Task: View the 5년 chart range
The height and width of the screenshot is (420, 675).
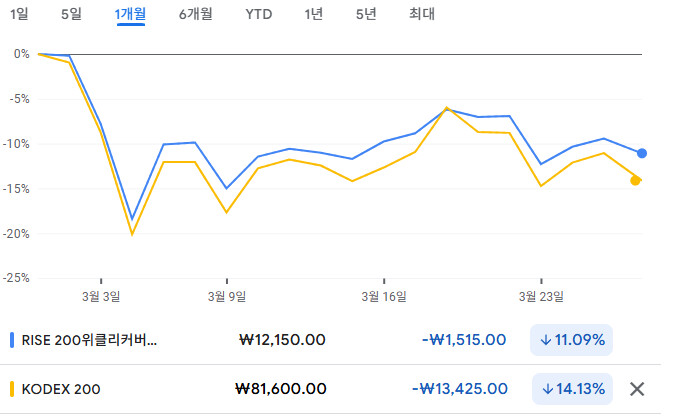Action: coord(366,14)
